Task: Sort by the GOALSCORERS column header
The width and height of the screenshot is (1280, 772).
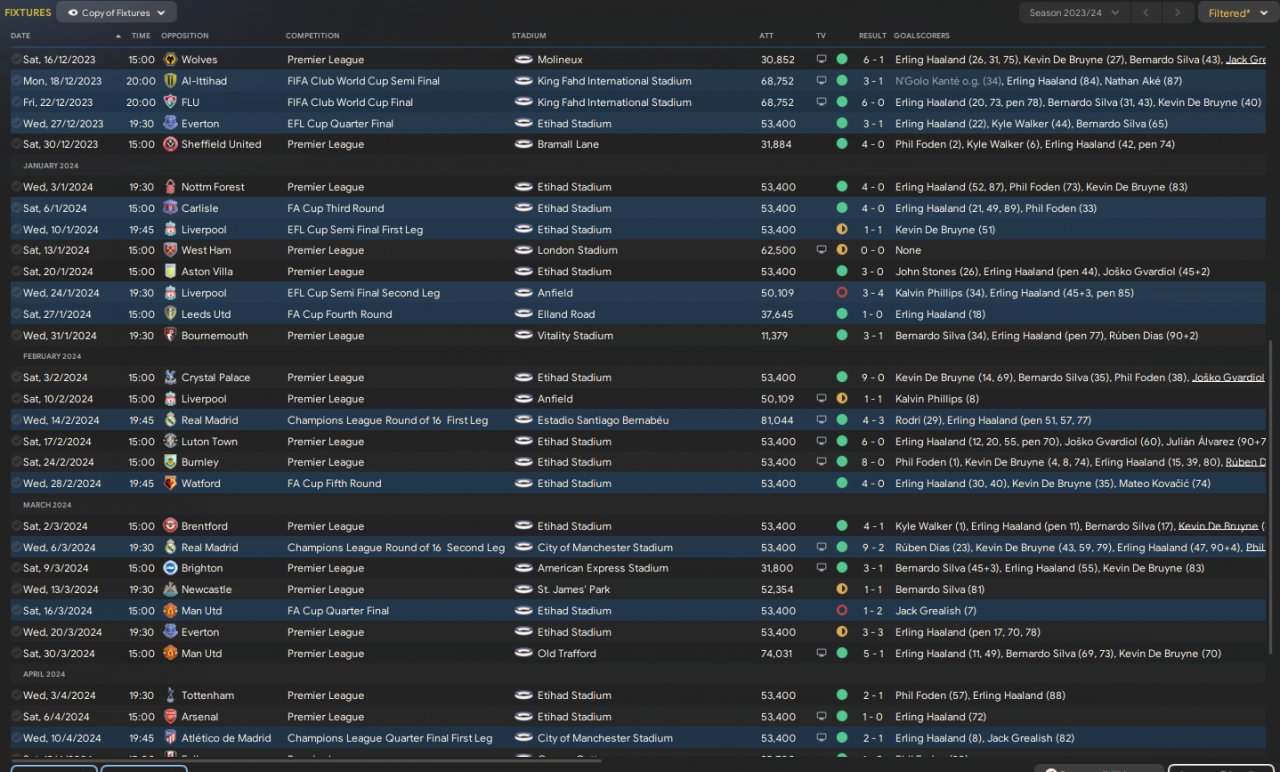Action: [923, 36]
